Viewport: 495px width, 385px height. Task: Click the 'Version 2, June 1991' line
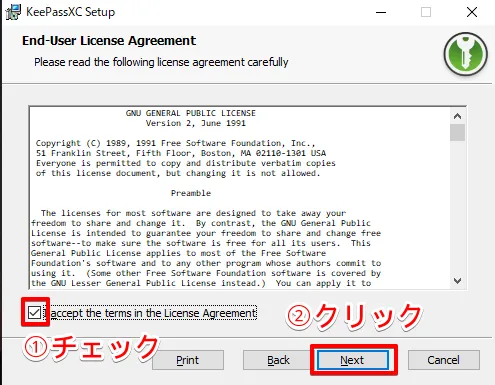click(196, 123)
